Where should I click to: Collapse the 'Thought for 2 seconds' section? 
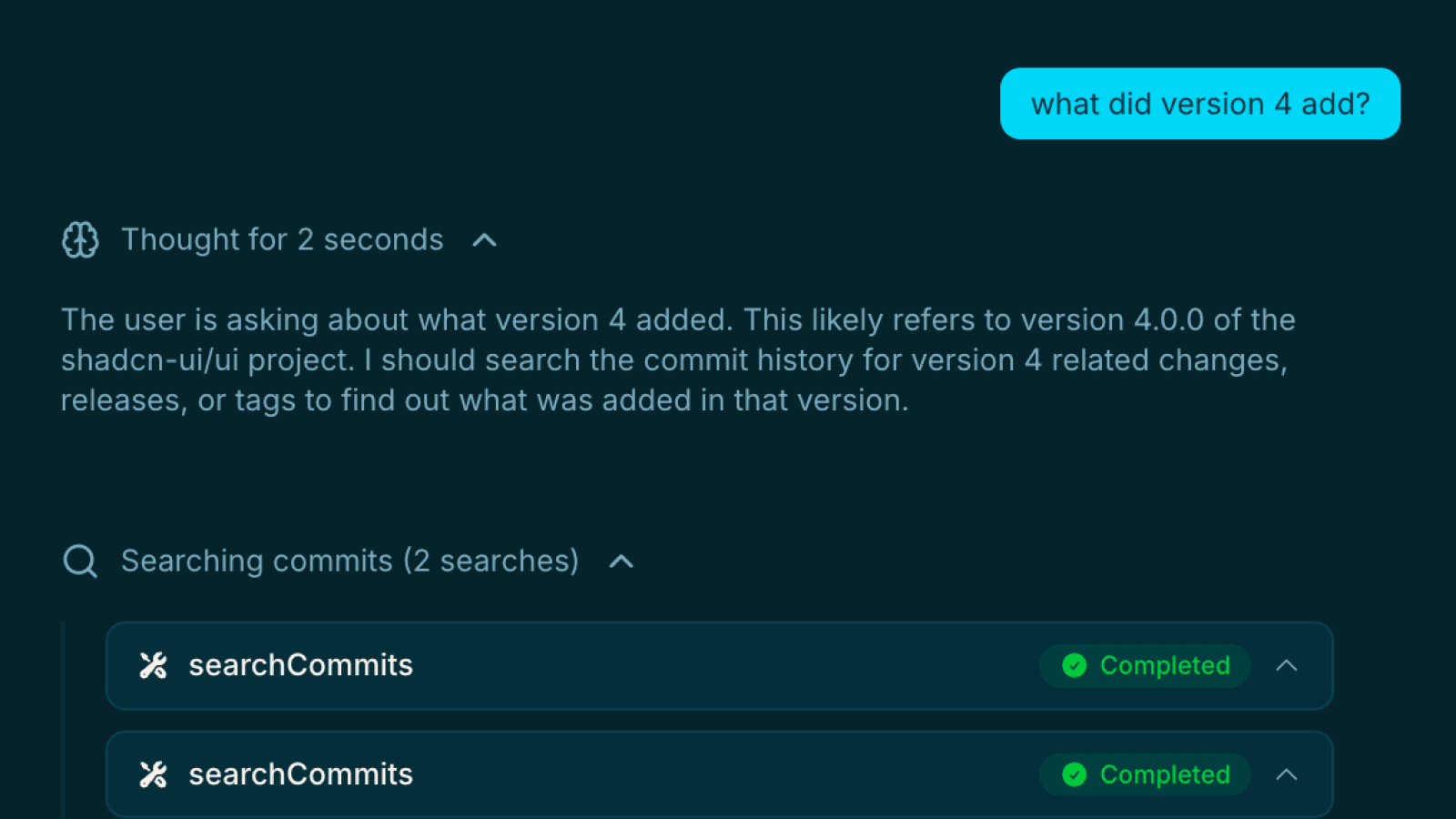(485, 239)
